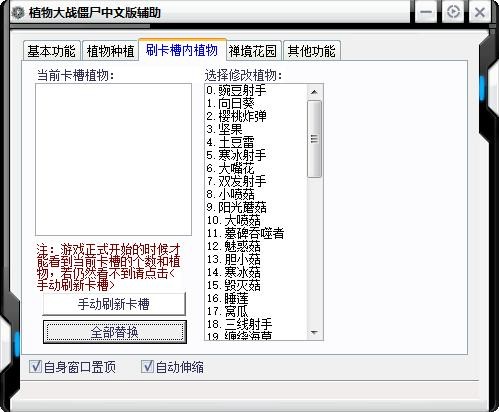Select 0.豌豆射手 in plant list
Viewport: 499px width, 412px height.
(256, 90)
